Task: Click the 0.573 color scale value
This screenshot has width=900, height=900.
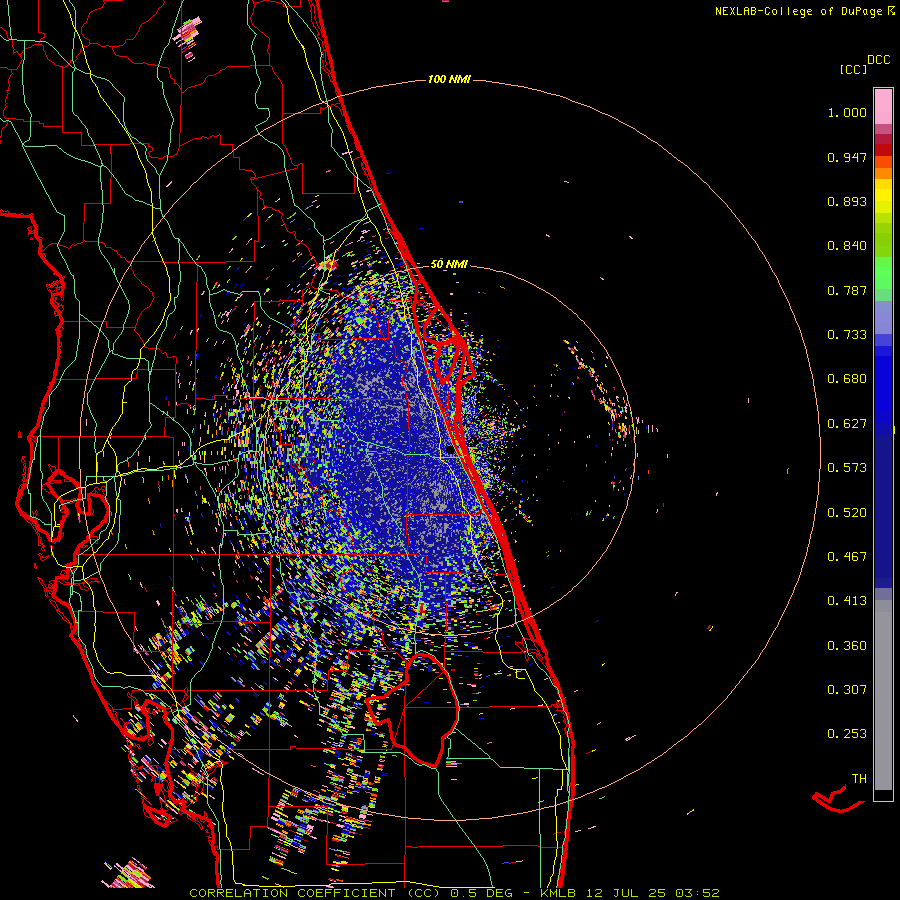Action: (847, 468)
